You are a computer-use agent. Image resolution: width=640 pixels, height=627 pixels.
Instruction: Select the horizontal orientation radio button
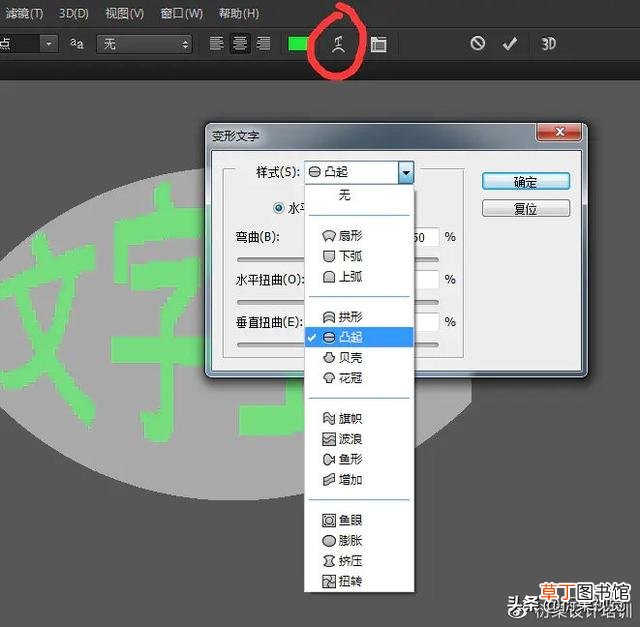tap(279, 208)
